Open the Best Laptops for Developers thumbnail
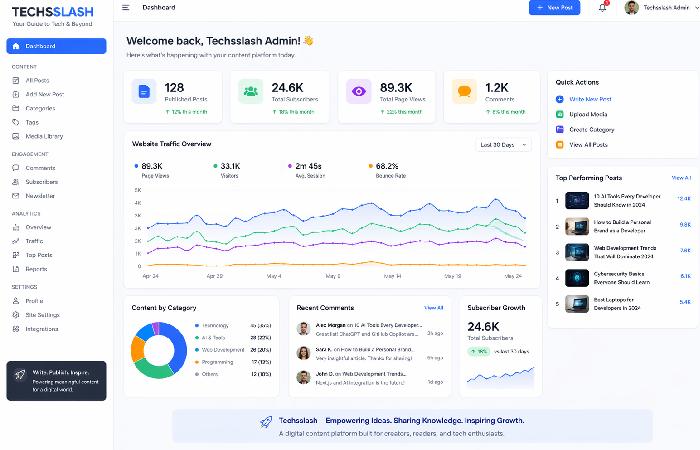The height and width of the screenshot is (450, 700). (x=577, y=304)
